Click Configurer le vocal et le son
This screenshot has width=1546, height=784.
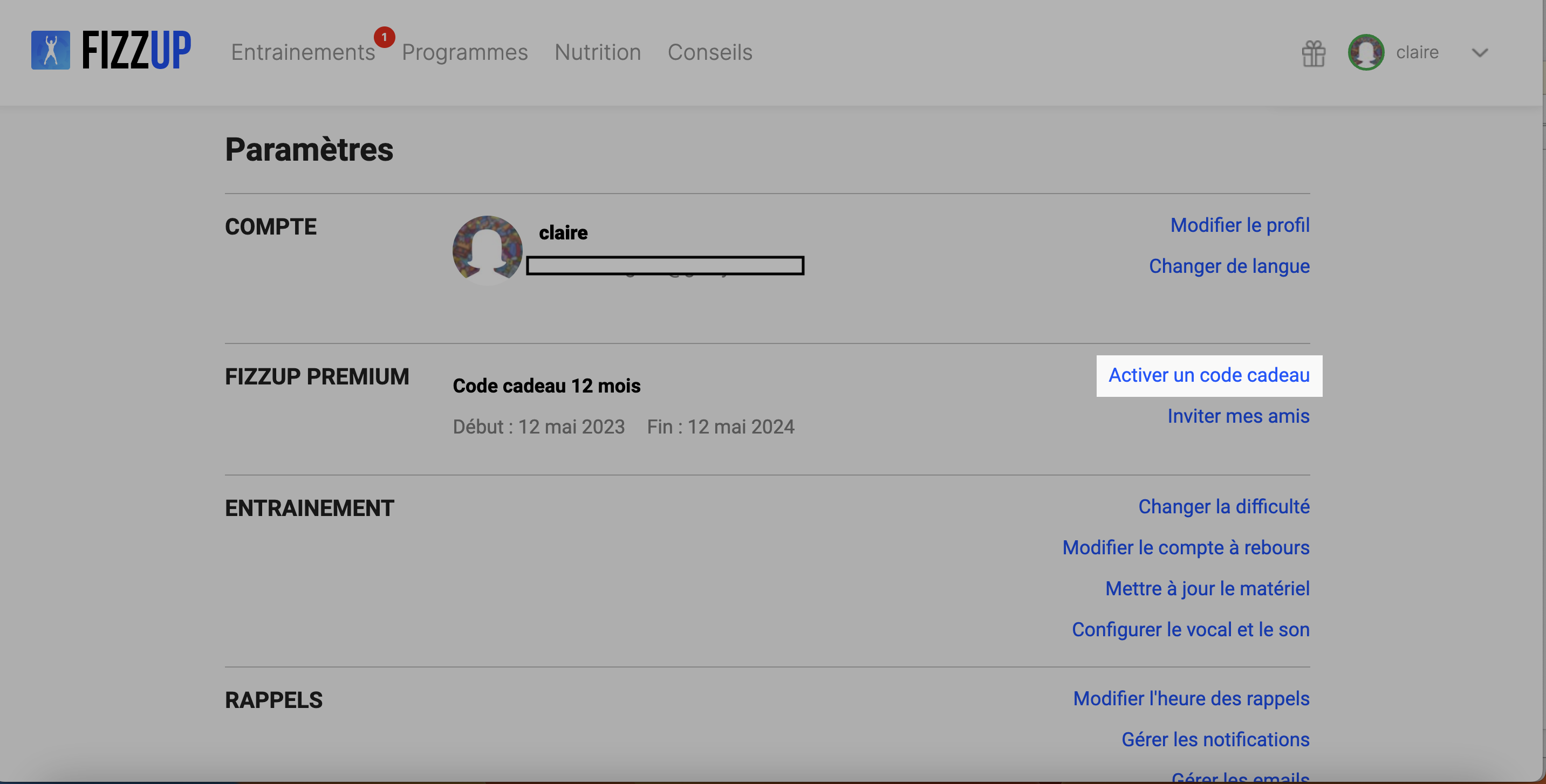click(1191, 629)
